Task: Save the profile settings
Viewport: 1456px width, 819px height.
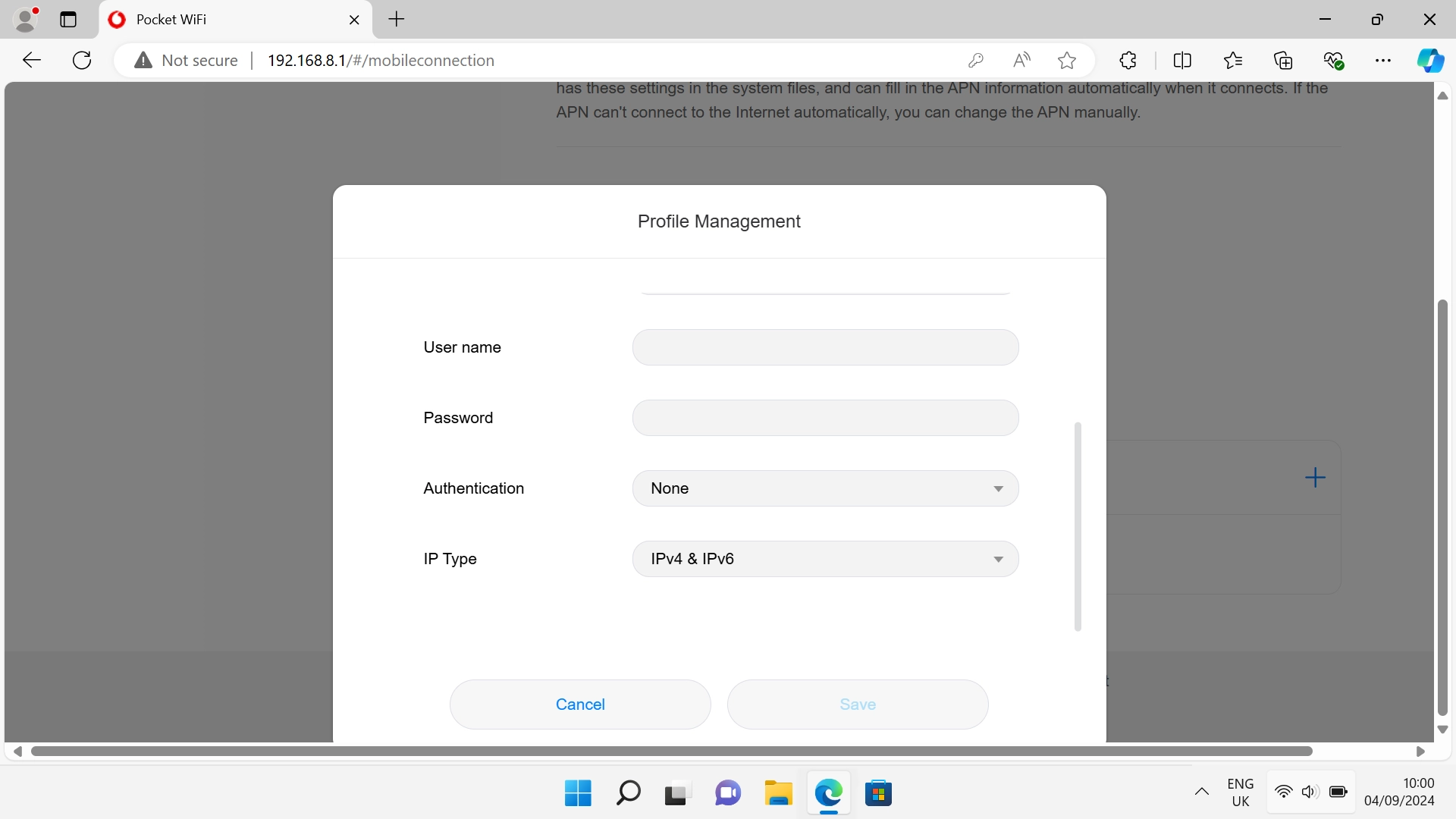Action: 858,704
